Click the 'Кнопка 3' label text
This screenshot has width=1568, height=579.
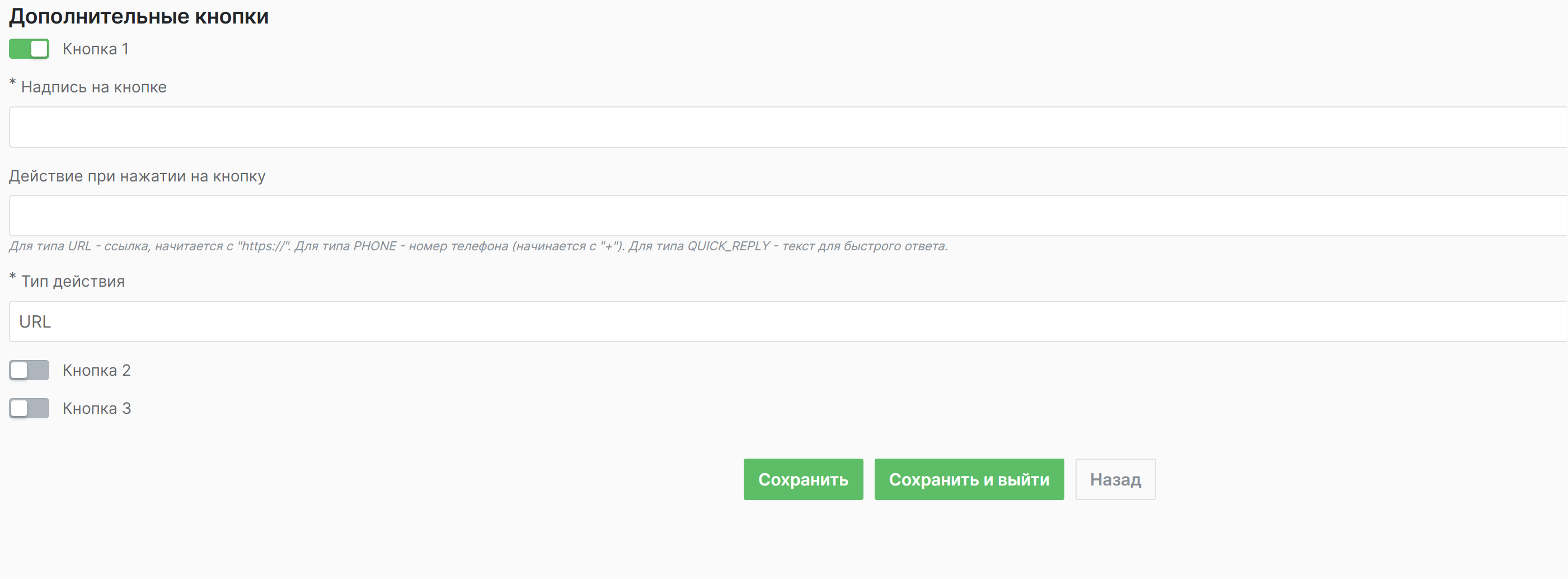coord(96,409)
